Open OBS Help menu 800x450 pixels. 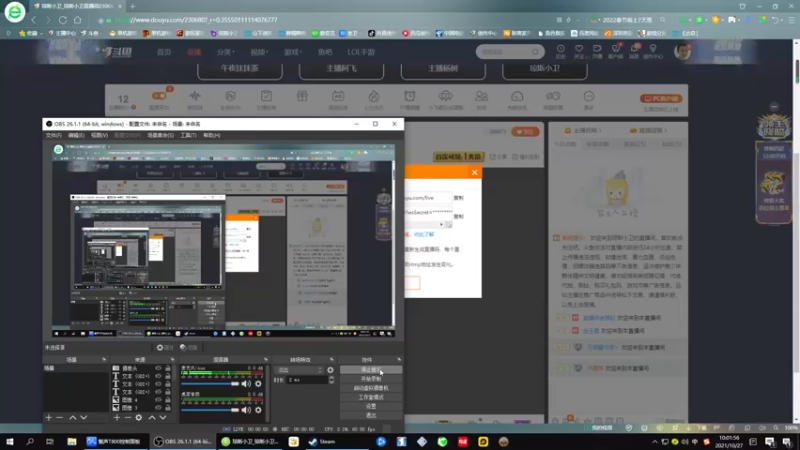coord(211,135)
